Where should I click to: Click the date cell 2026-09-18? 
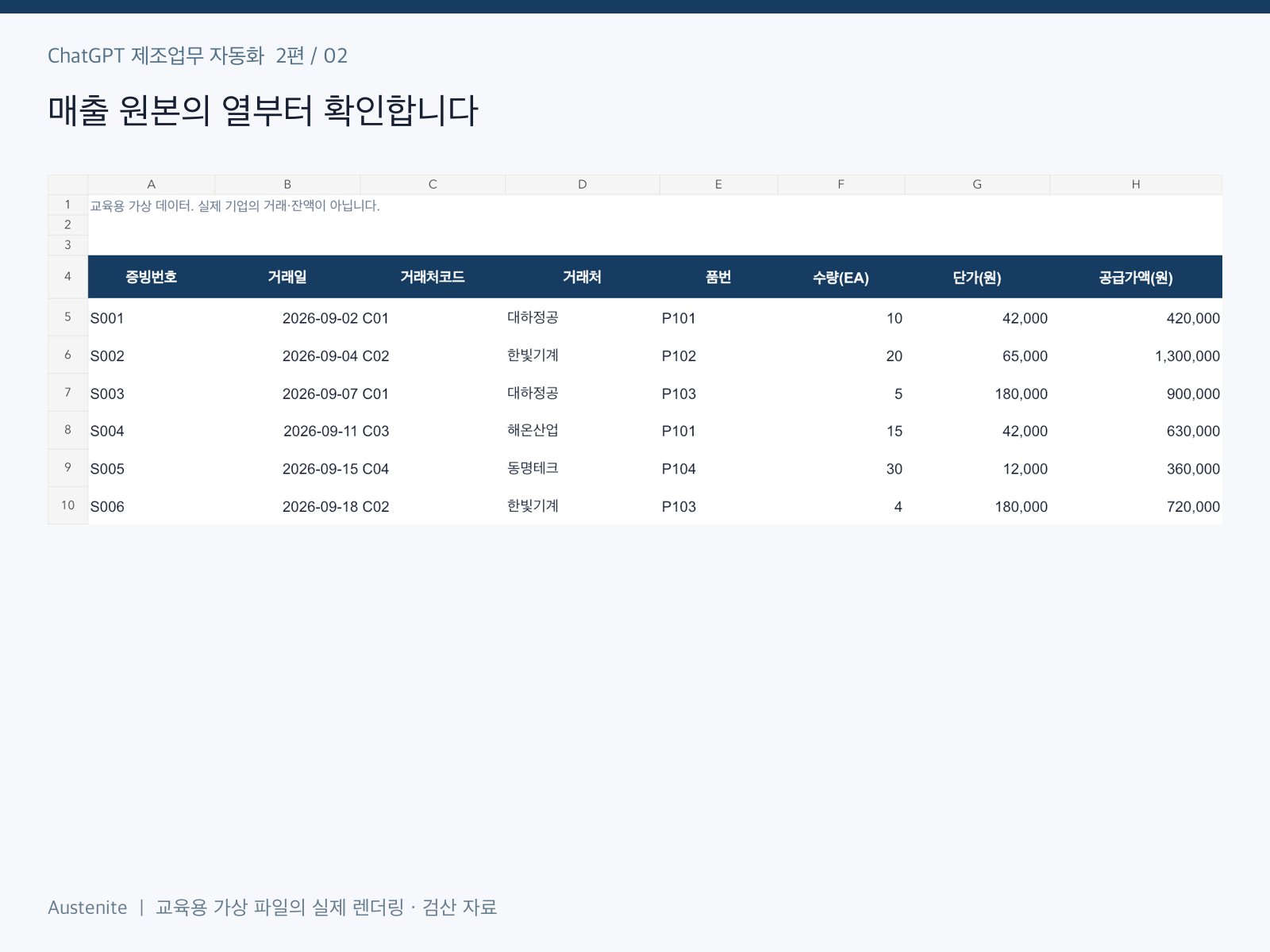click(287, 506)
